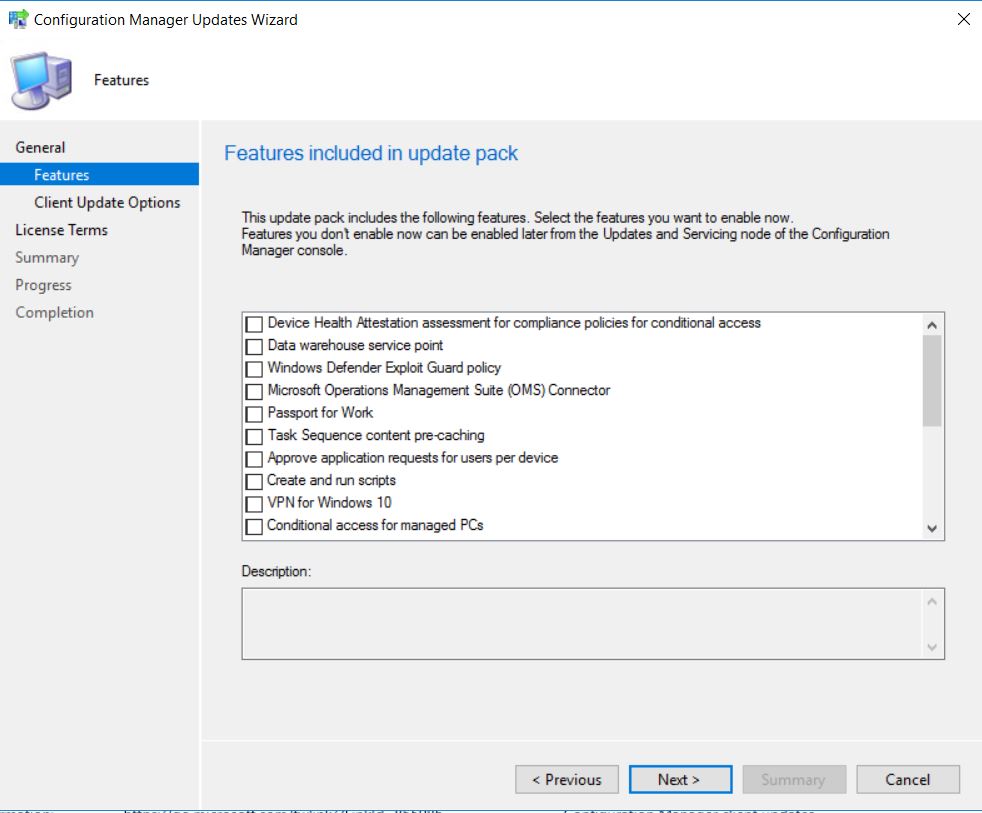Click the Next button to proceed

pos(680,779)
